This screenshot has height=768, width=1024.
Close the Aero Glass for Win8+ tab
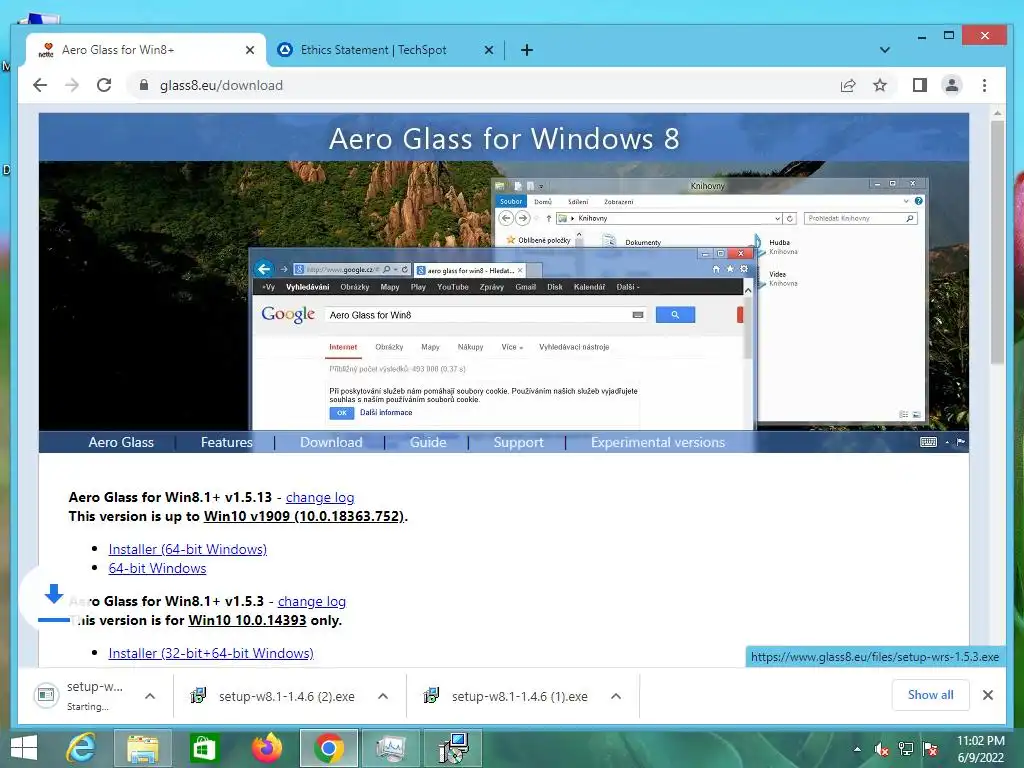(x=249, y=50)
